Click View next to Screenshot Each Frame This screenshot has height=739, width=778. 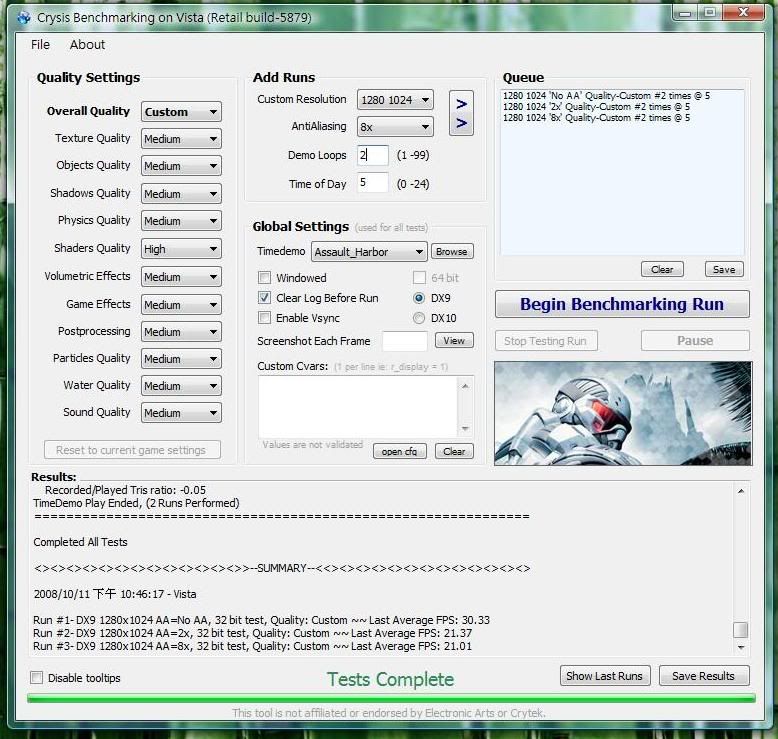tap(454, 340)
